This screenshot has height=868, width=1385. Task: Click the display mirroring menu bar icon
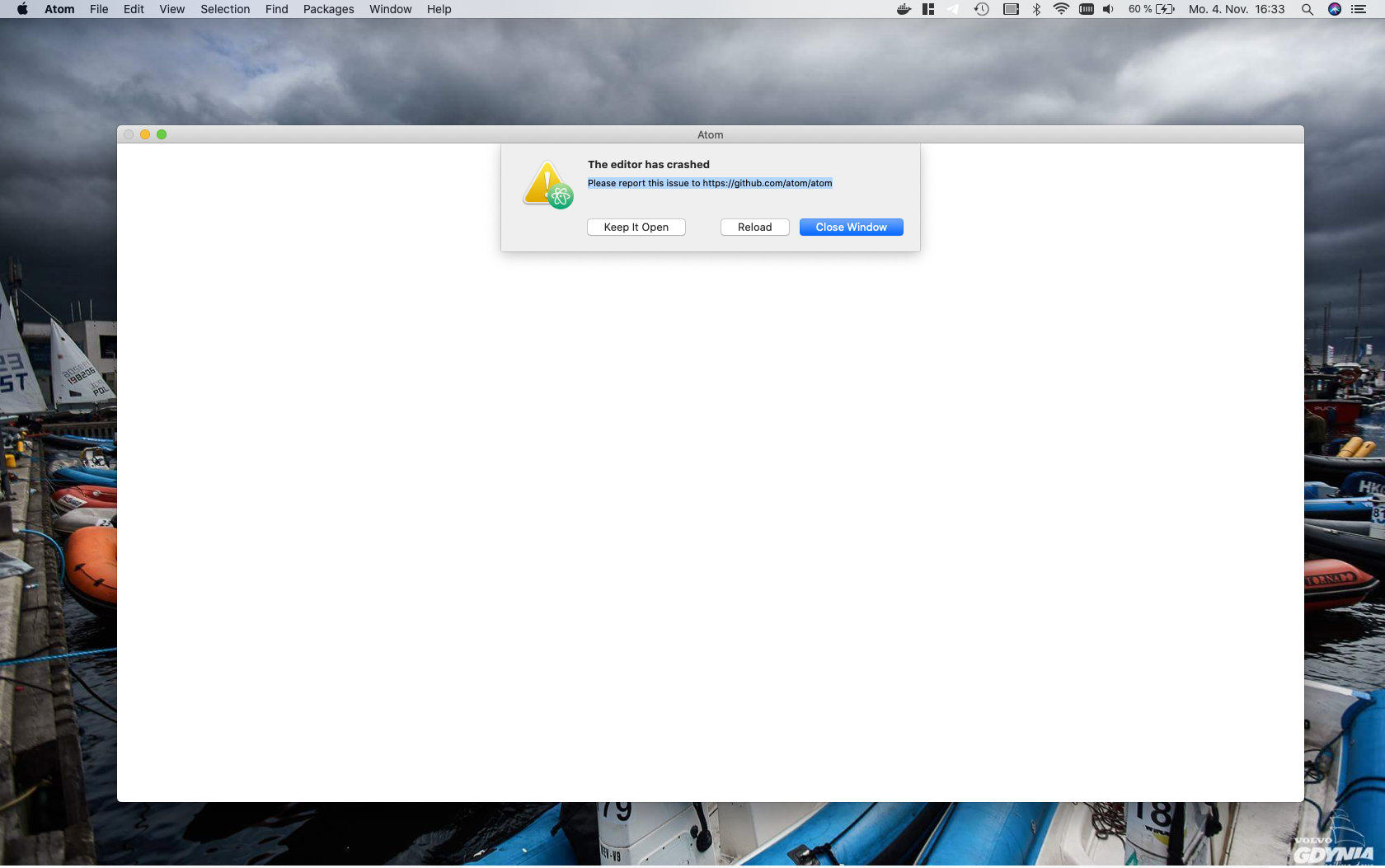tap(1011, 9)
